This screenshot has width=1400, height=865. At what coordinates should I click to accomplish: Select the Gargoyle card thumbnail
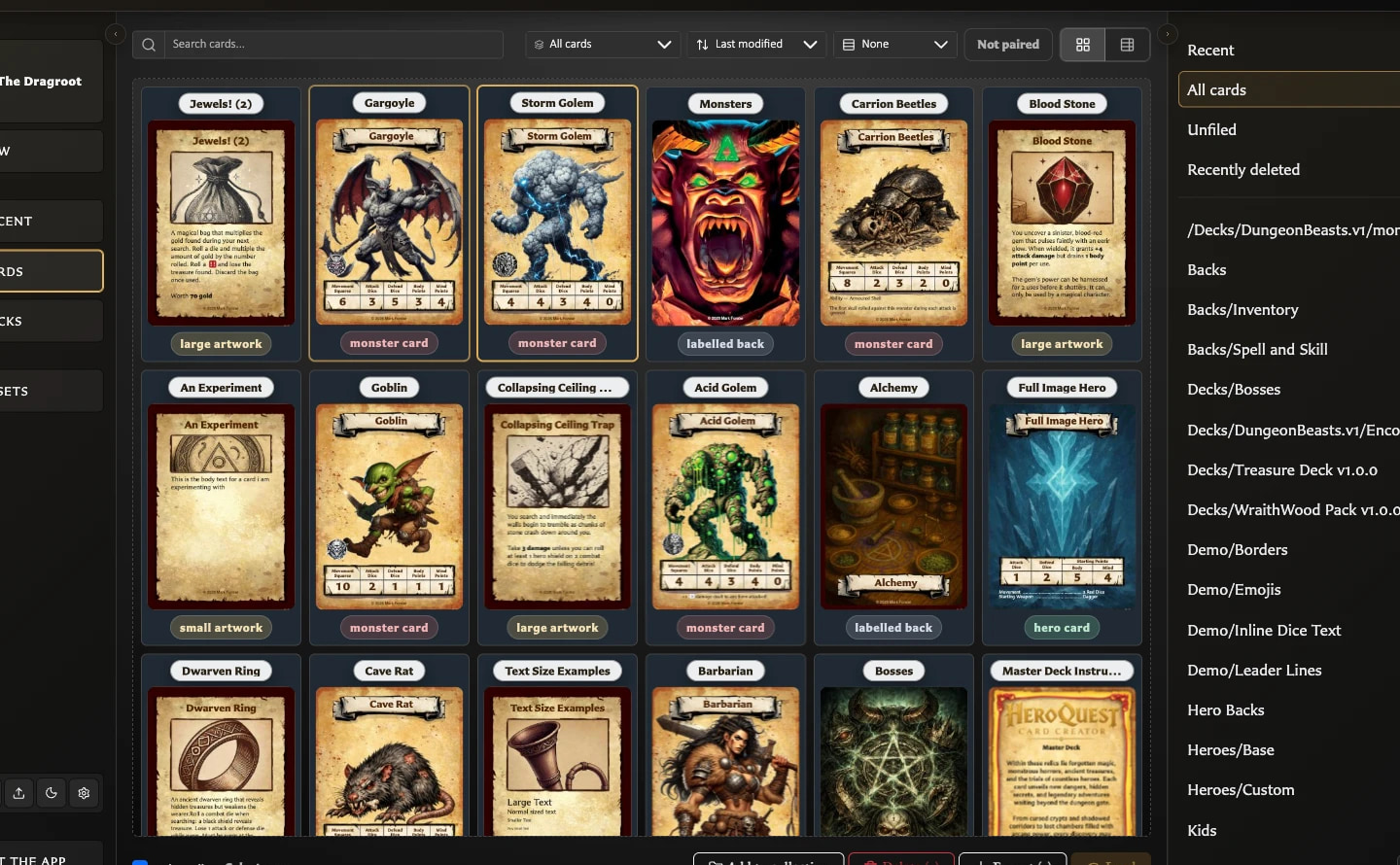tap(389, 223)
